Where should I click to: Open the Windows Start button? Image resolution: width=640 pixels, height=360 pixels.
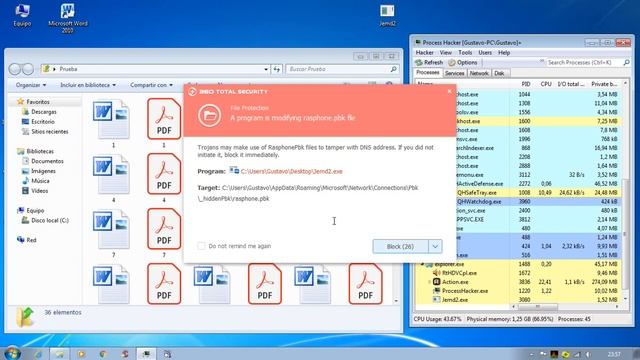[x=12, y=353]
